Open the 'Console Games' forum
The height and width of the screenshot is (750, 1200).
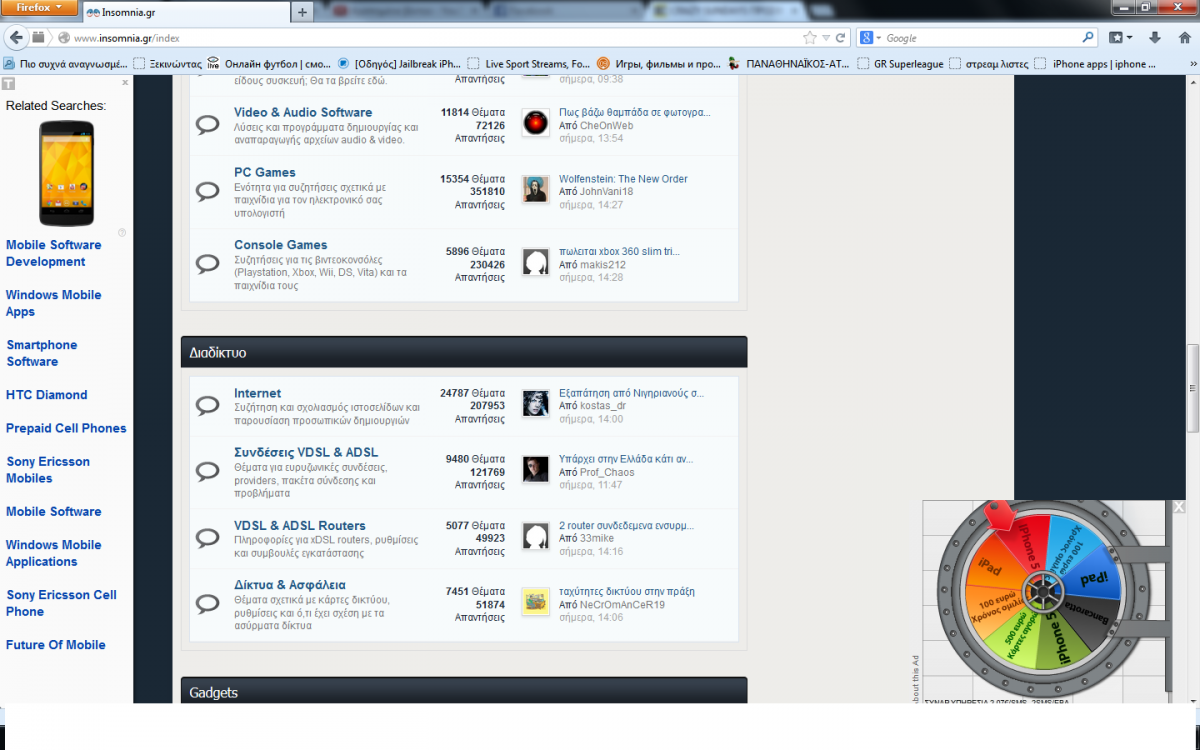281,244
